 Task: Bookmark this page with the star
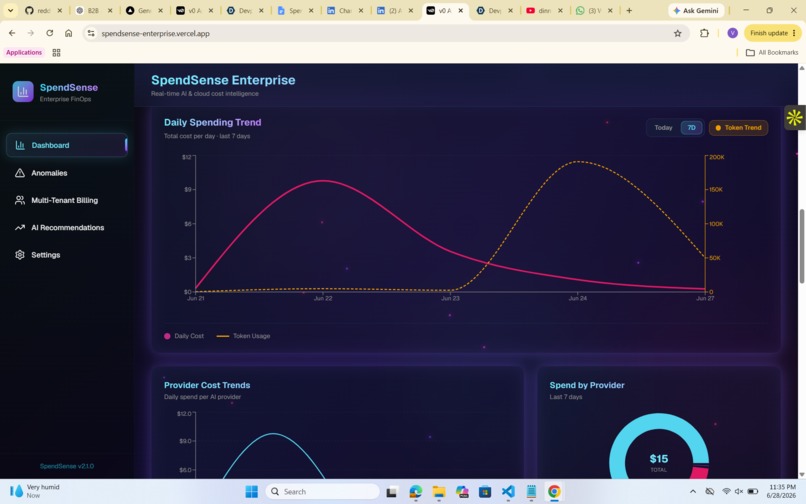[x=677, y=33]
